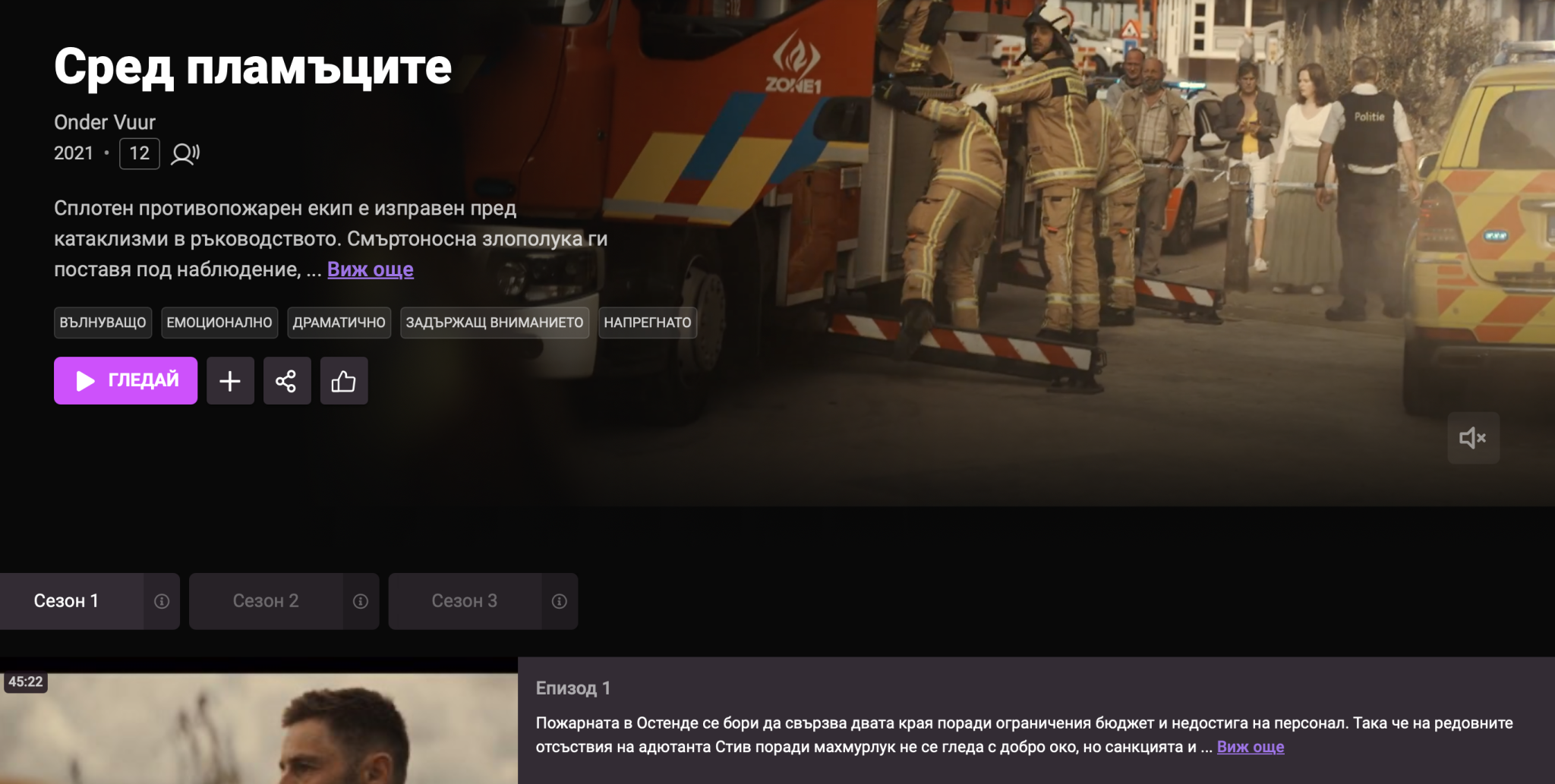Switch to the Сезон 2 tab
Viewport: 1555px width, 784px height.
coord(266,601)
